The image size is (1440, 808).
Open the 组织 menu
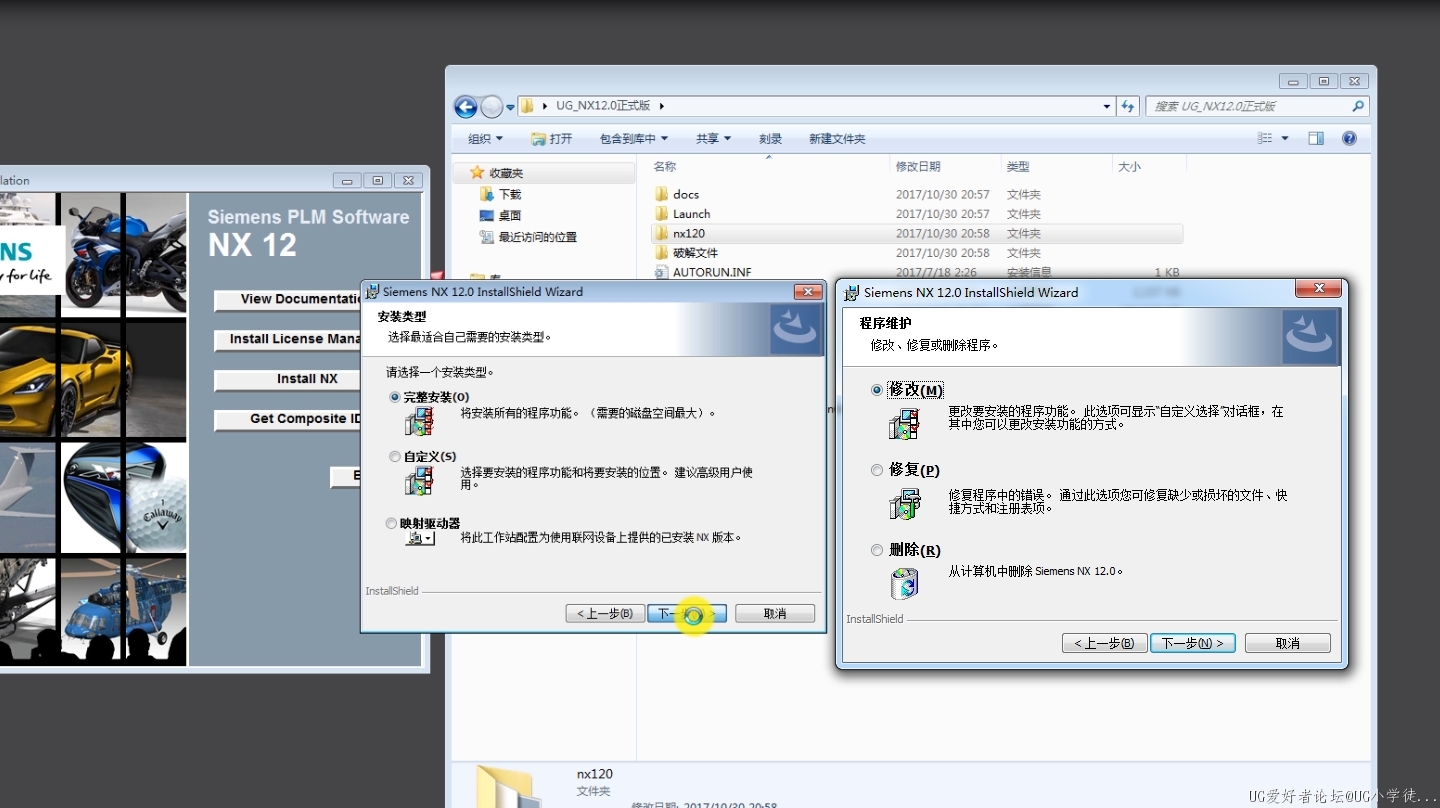pos(486,139)
